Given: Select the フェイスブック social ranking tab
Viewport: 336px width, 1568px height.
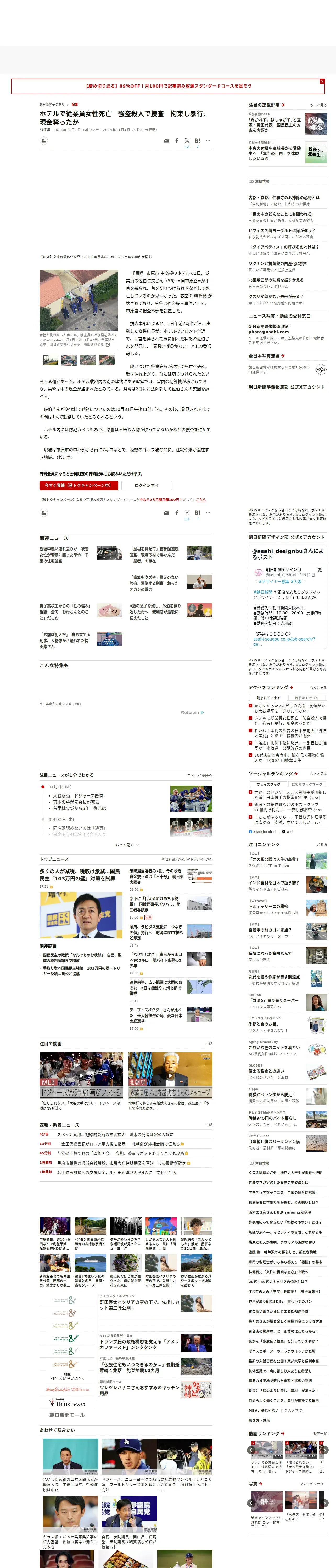Looking at the screenshot, I should click(268, 784).
